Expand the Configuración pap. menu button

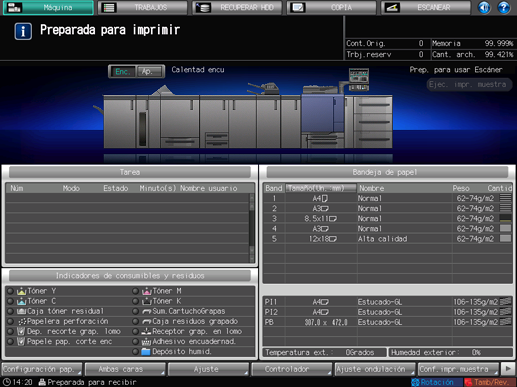point(42,369)
